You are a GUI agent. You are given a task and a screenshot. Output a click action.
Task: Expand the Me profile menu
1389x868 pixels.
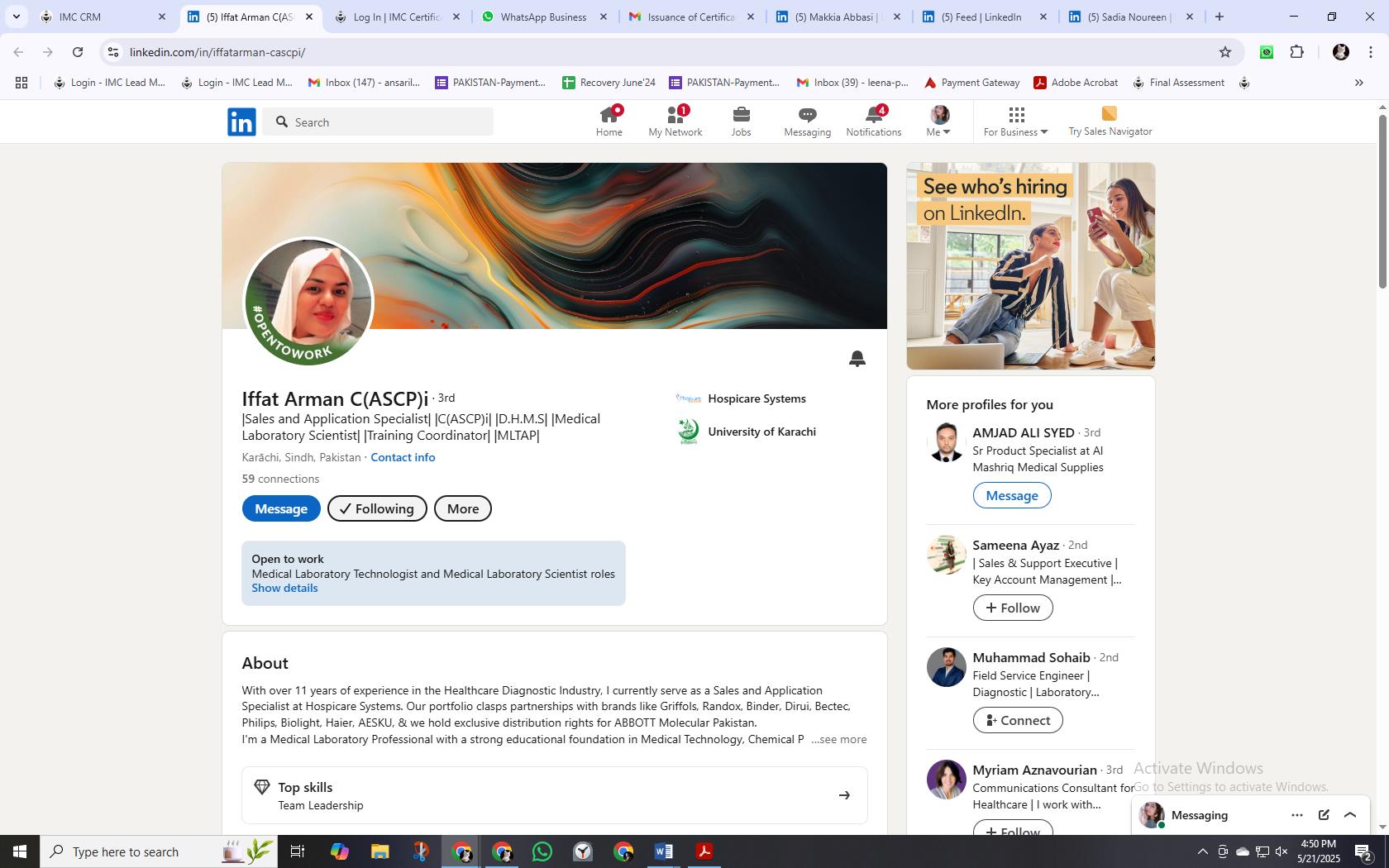coord(939,122)
